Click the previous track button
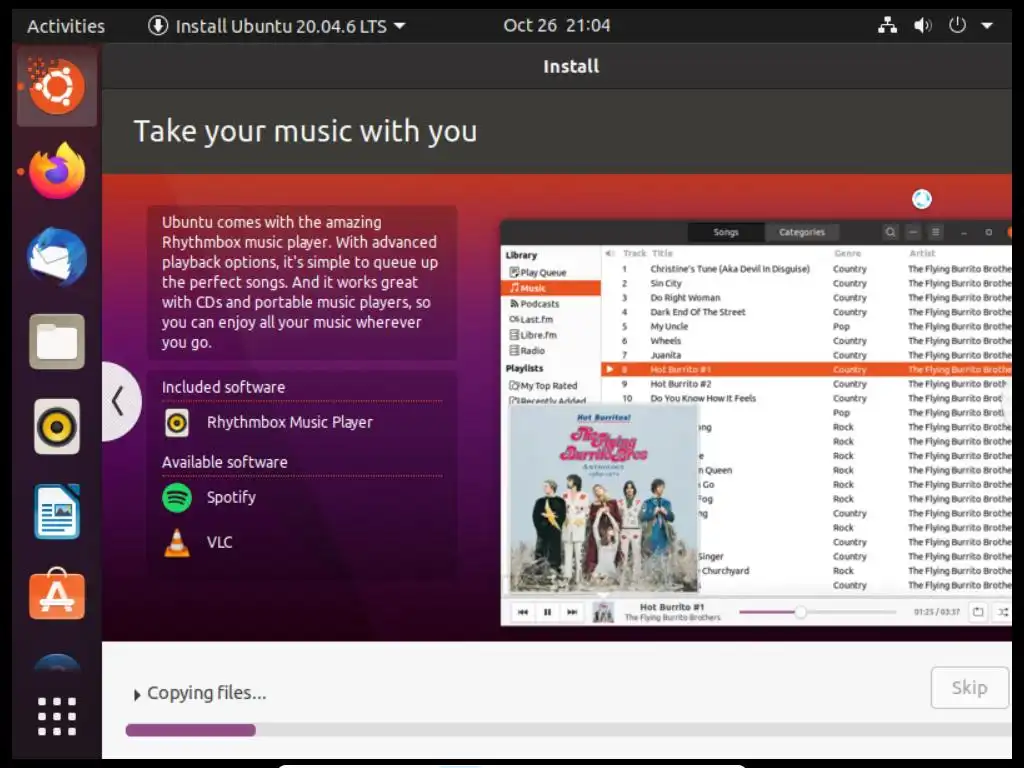1024x768 pixels. click(522, 612)
